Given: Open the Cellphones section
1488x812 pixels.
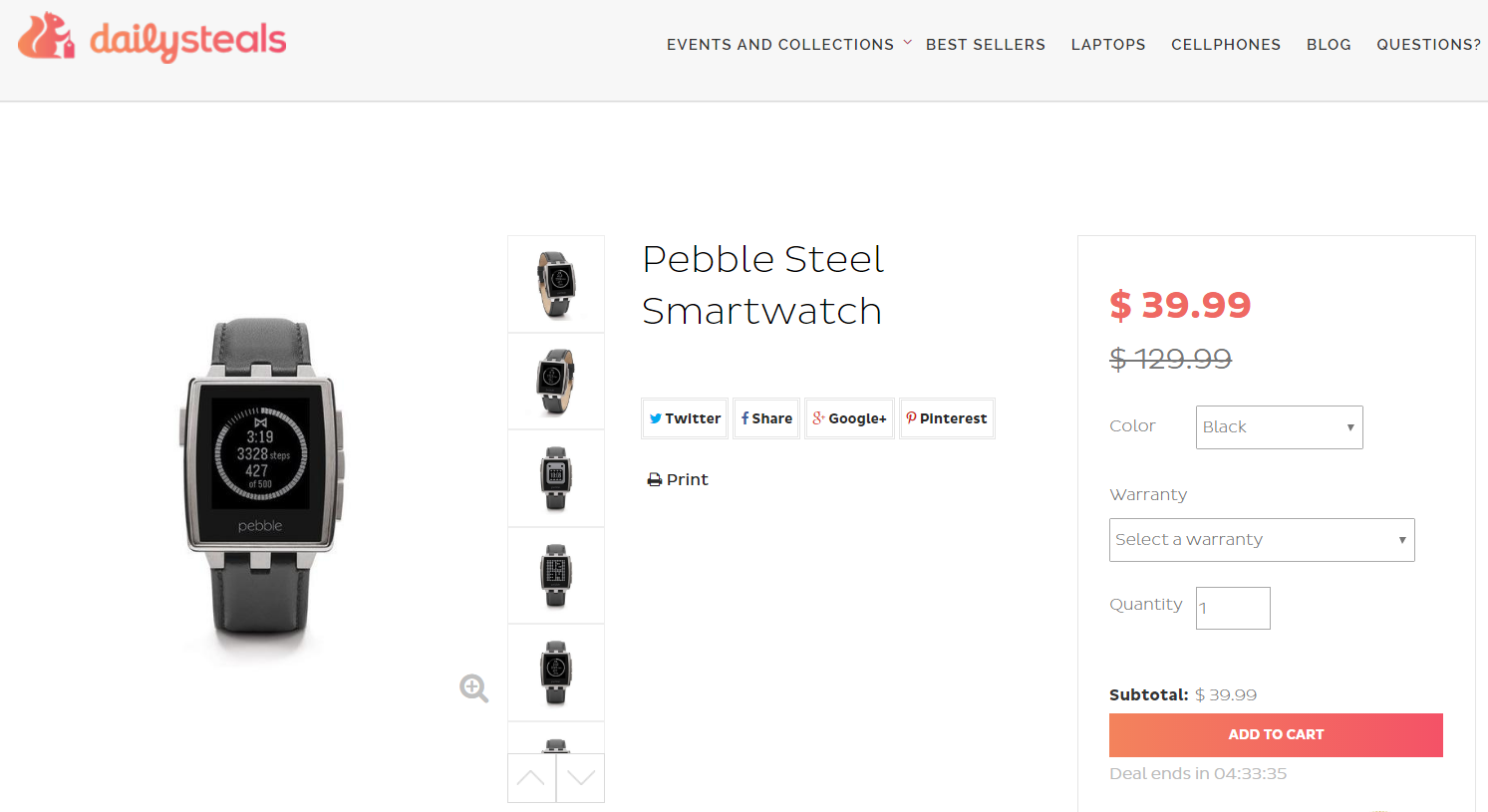Looking at the screenshot, I should coord(1225,45).
